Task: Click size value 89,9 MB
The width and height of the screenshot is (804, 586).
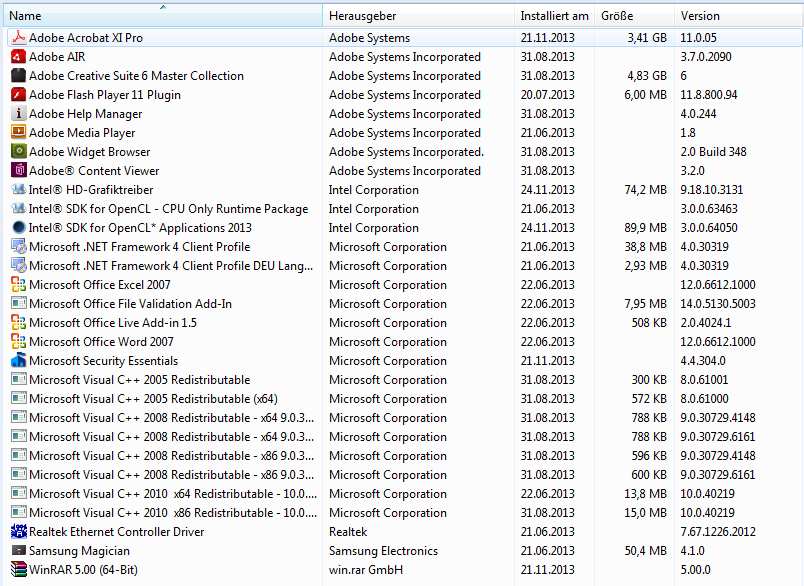Action: coord(646,227)
